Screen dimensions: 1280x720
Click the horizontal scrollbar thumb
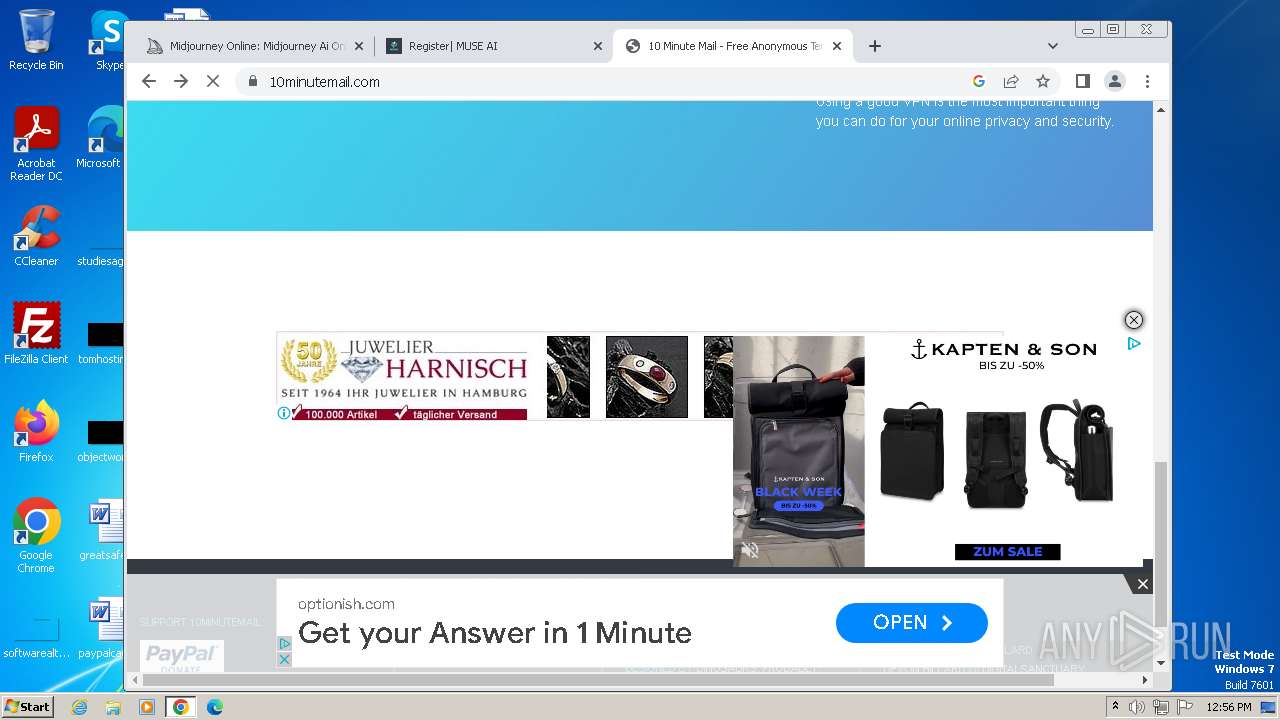tap(598, 680)
